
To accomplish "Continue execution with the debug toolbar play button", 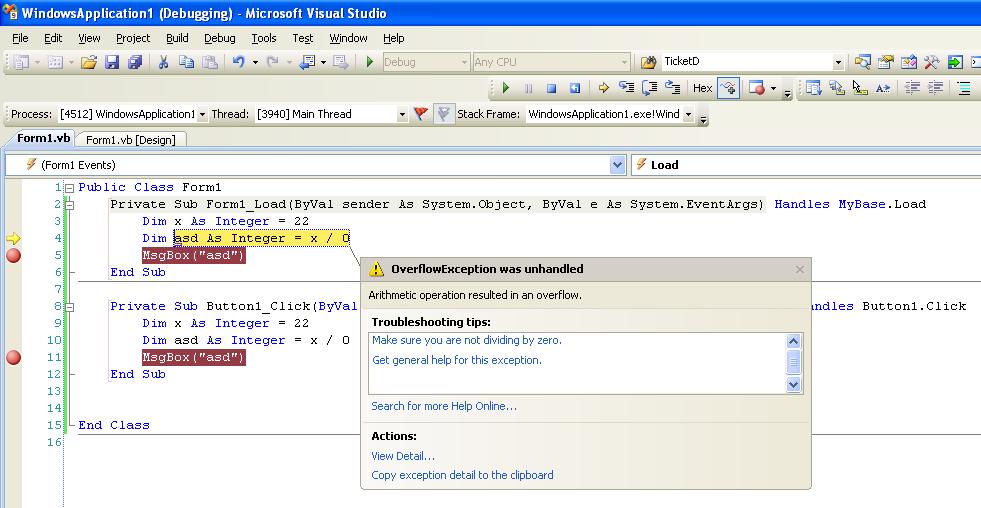I will [506, 88].
